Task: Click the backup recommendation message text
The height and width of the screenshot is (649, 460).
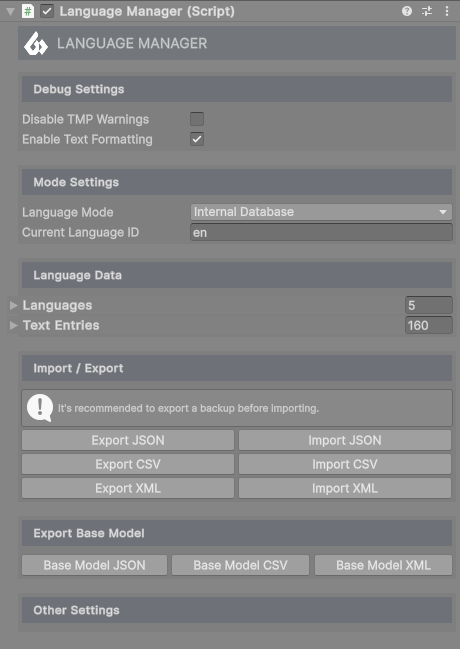Action: 188,408
